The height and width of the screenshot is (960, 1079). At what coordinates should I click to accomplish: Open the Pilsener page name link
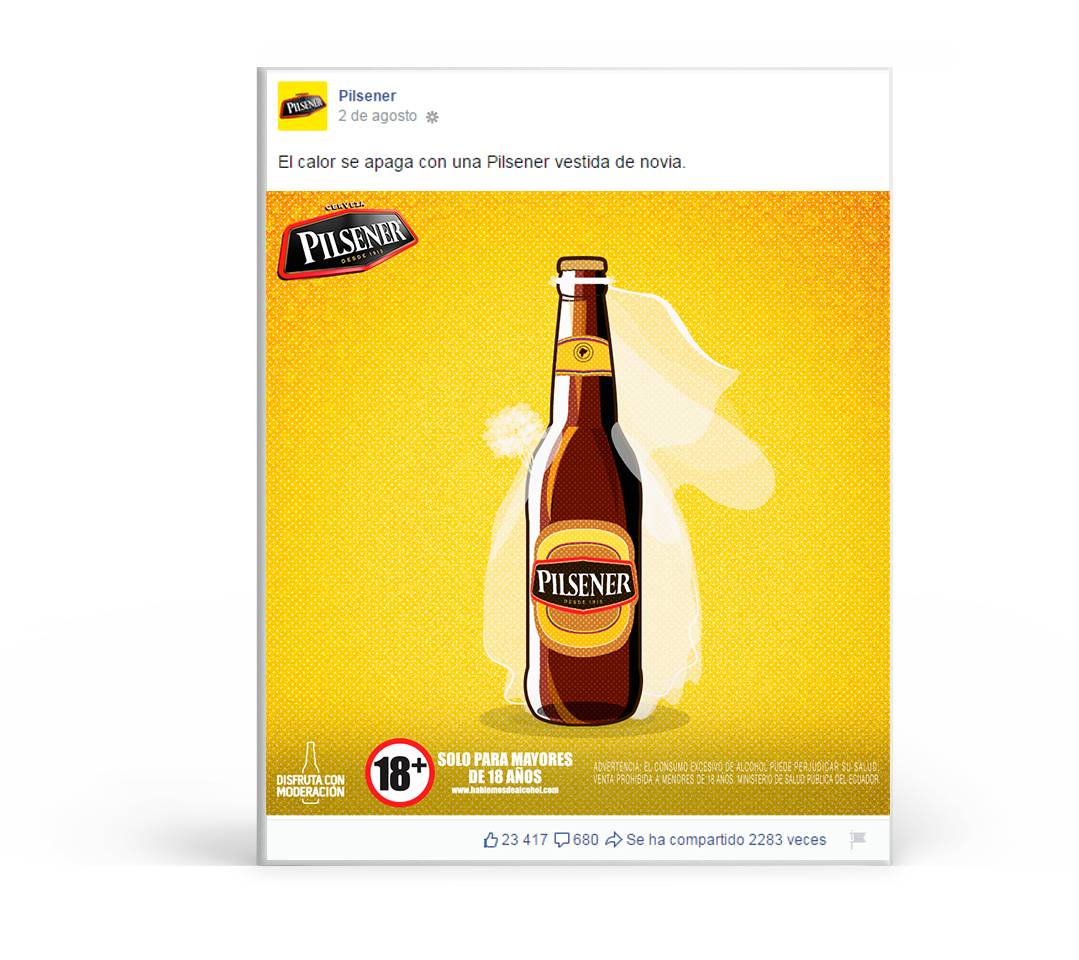click(x=367, y=96)
